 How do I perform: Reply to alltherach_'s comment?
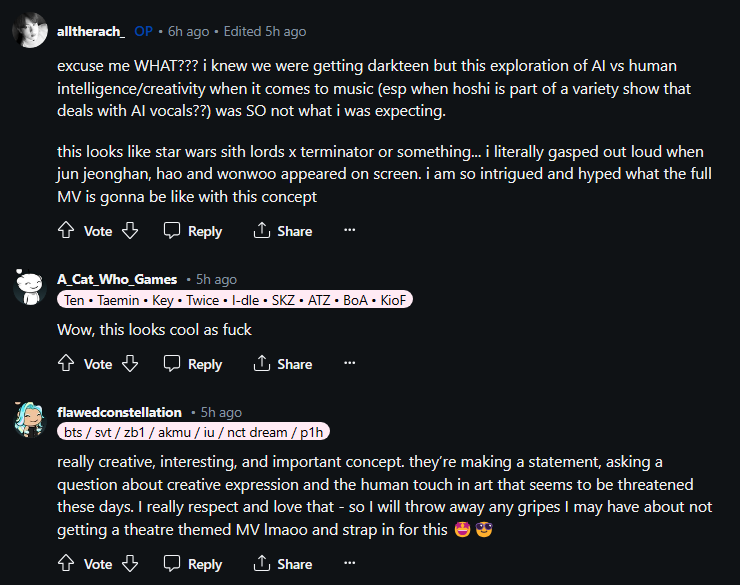pyautogui.click(x=193, y=231)
